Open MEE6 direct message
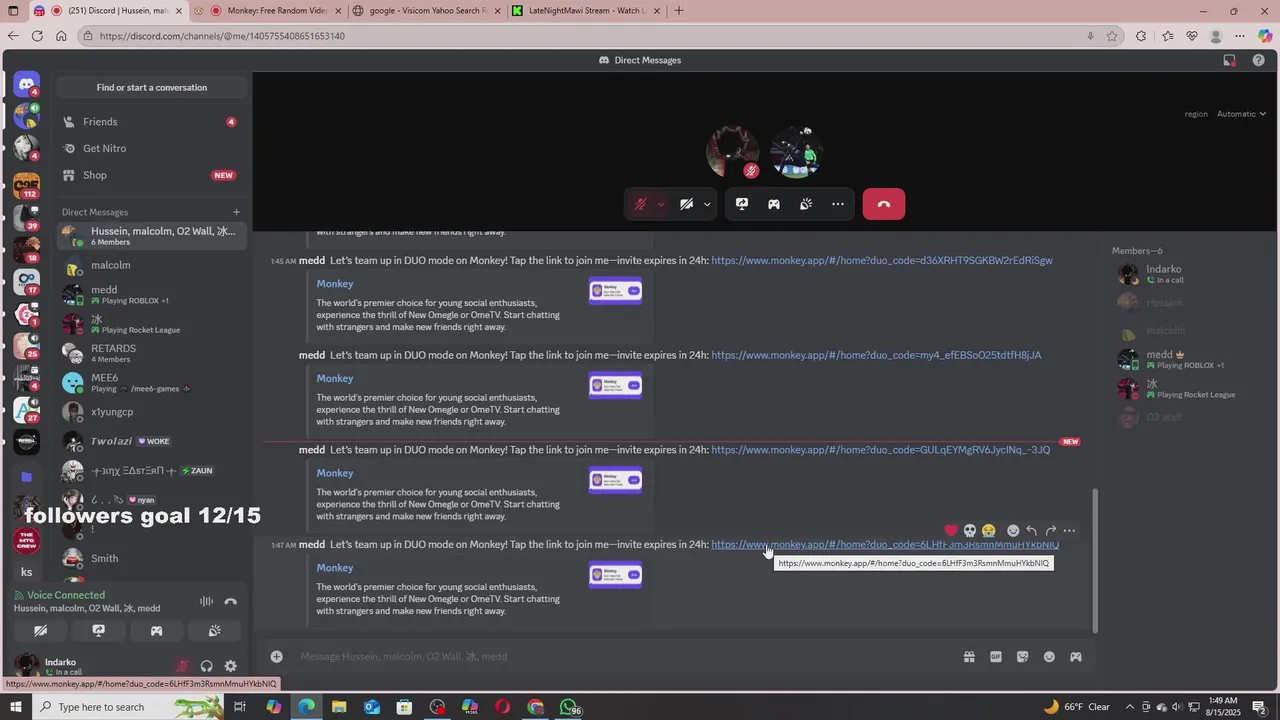 click(x=150, y=382)
